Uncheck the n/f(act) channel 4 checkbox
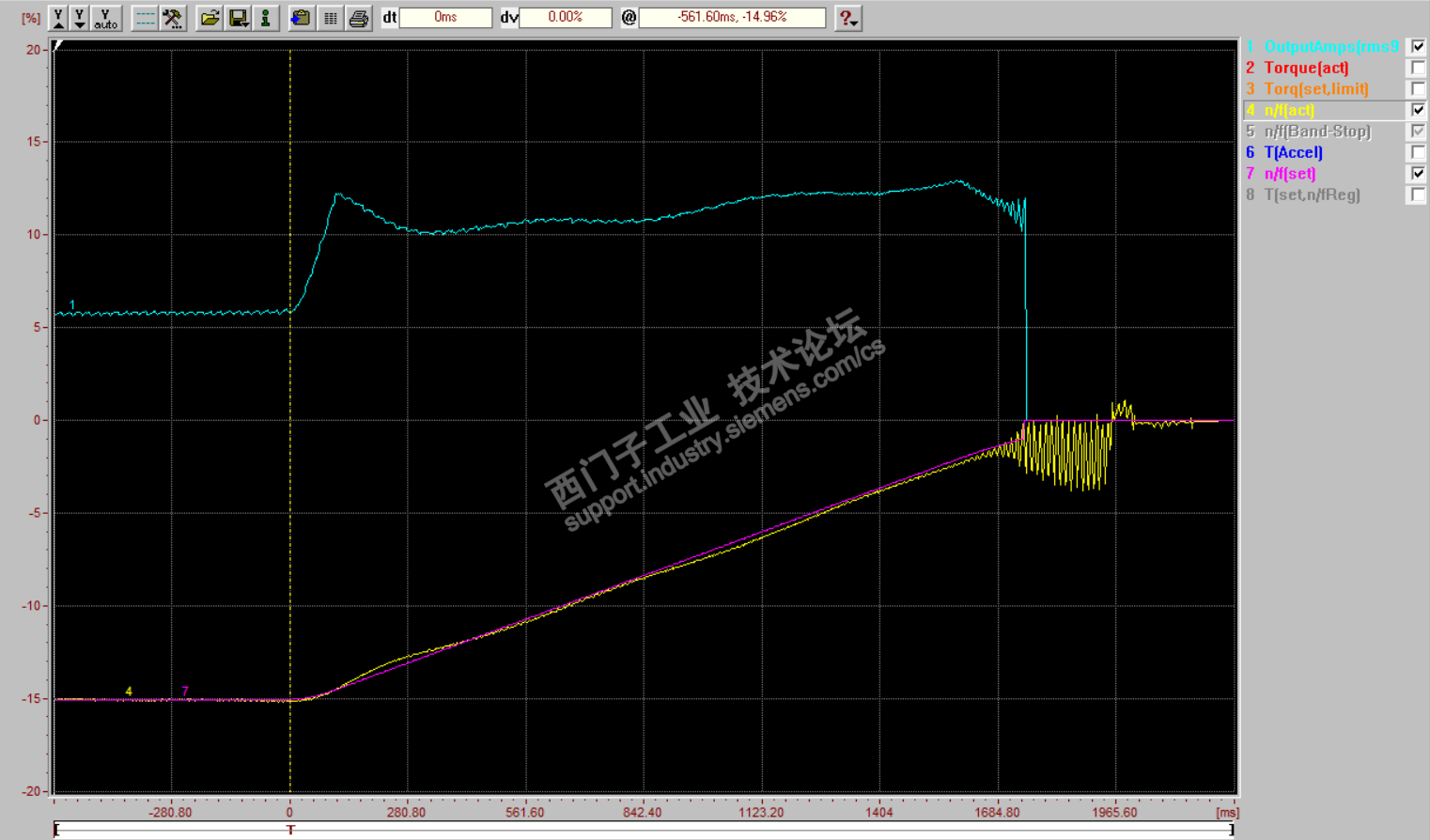 click(x=1418, y=110)
